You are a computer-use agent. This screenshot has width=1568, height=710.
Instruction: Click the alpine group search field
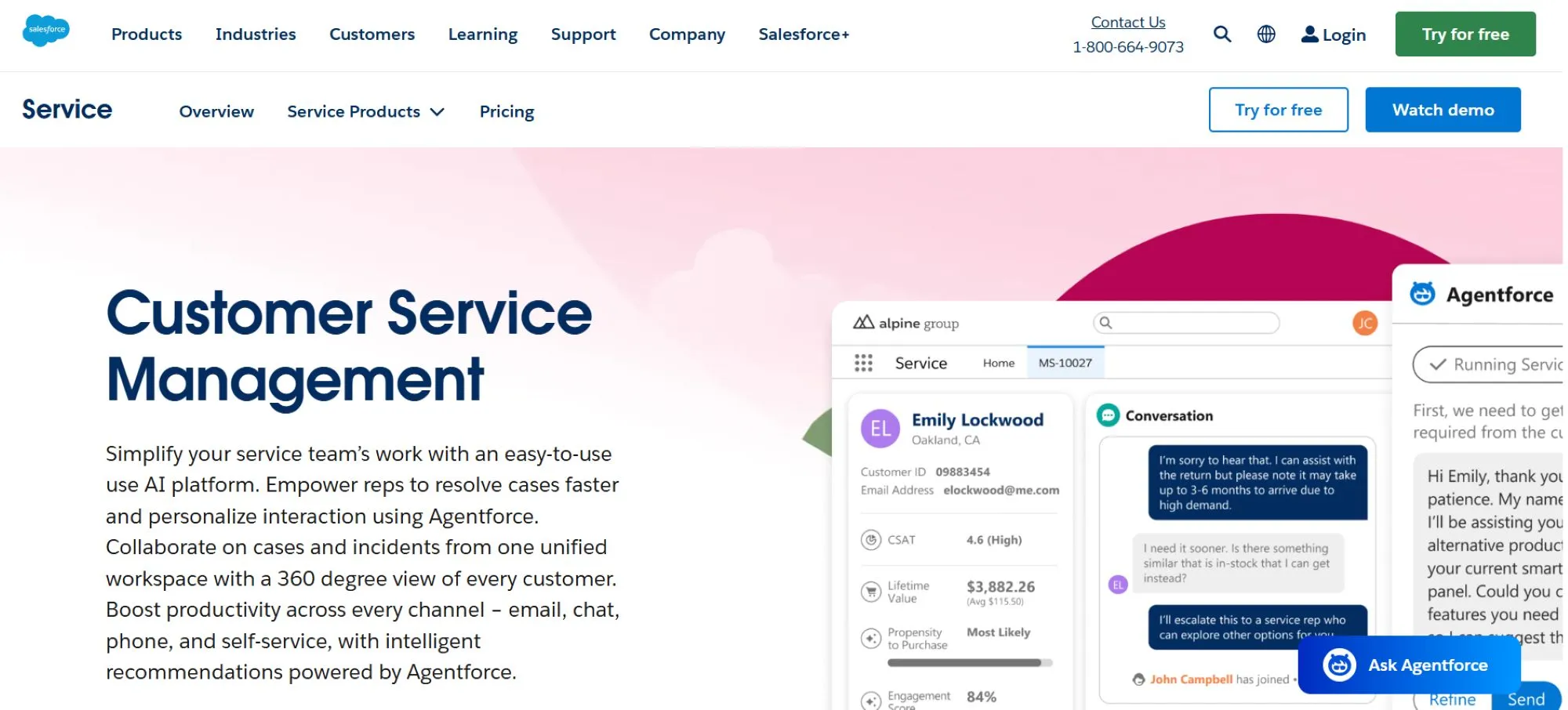coord(1185,323)
